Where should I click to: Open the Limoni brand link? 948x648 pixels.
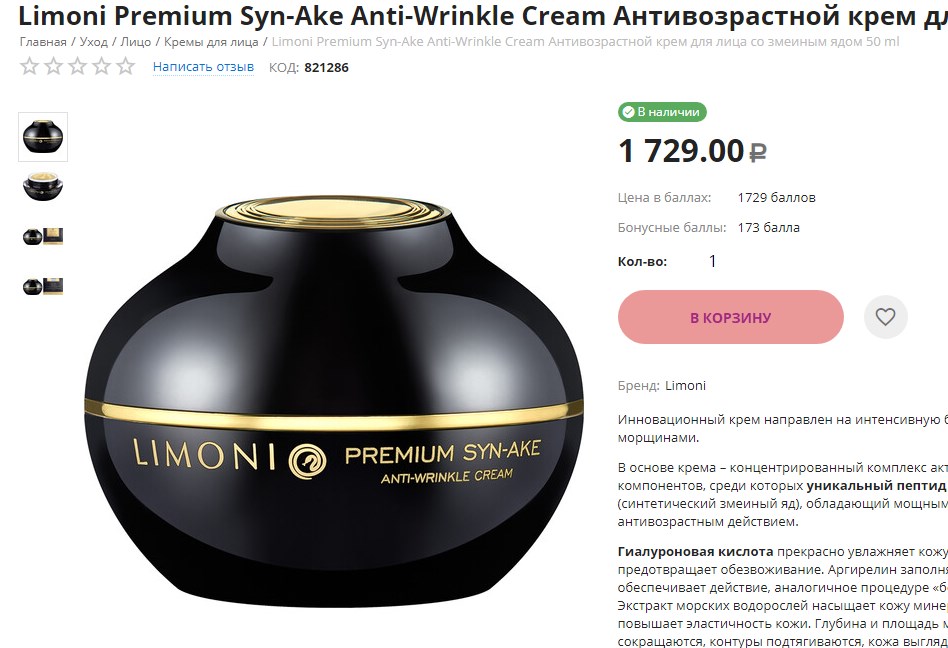coord(685,386)
